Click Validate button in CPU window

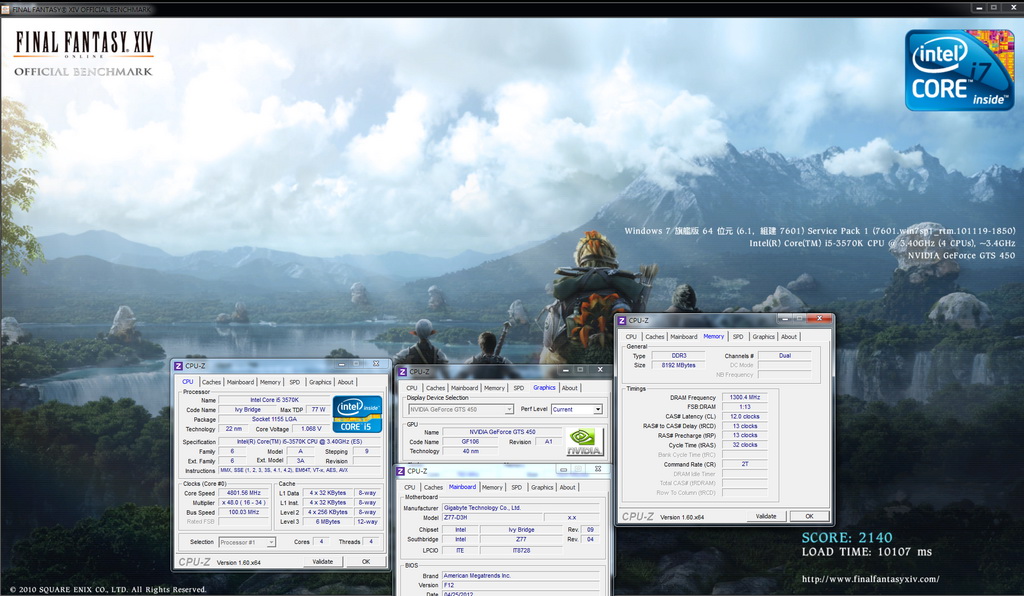point(323,561)
